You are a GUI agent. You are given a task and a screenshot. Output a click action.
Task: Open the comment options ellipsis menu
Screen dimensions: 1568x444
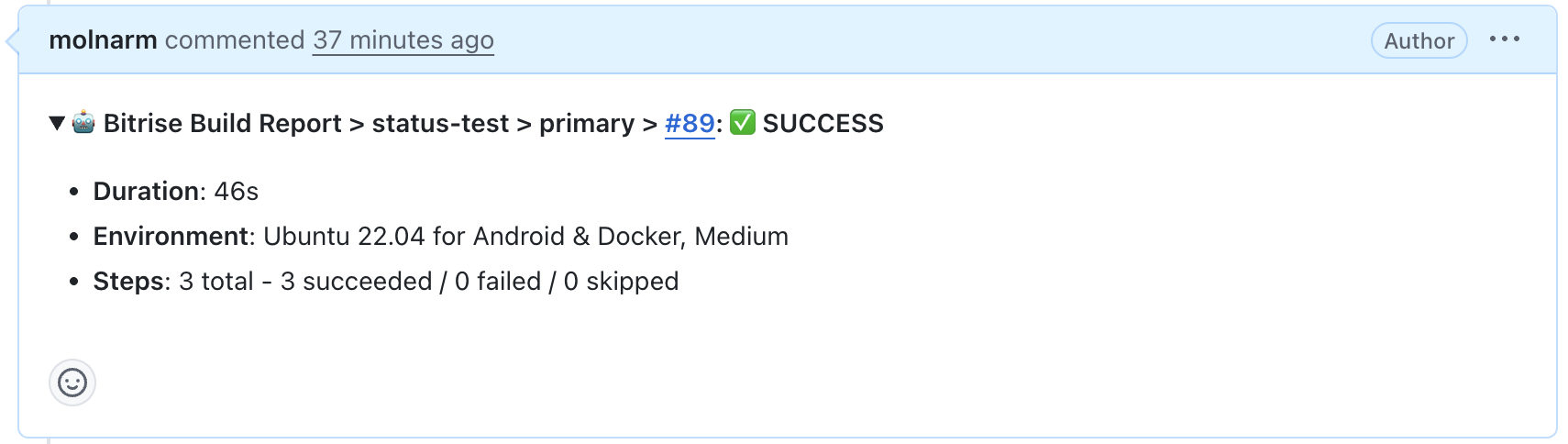click(x=1504, y=39)
